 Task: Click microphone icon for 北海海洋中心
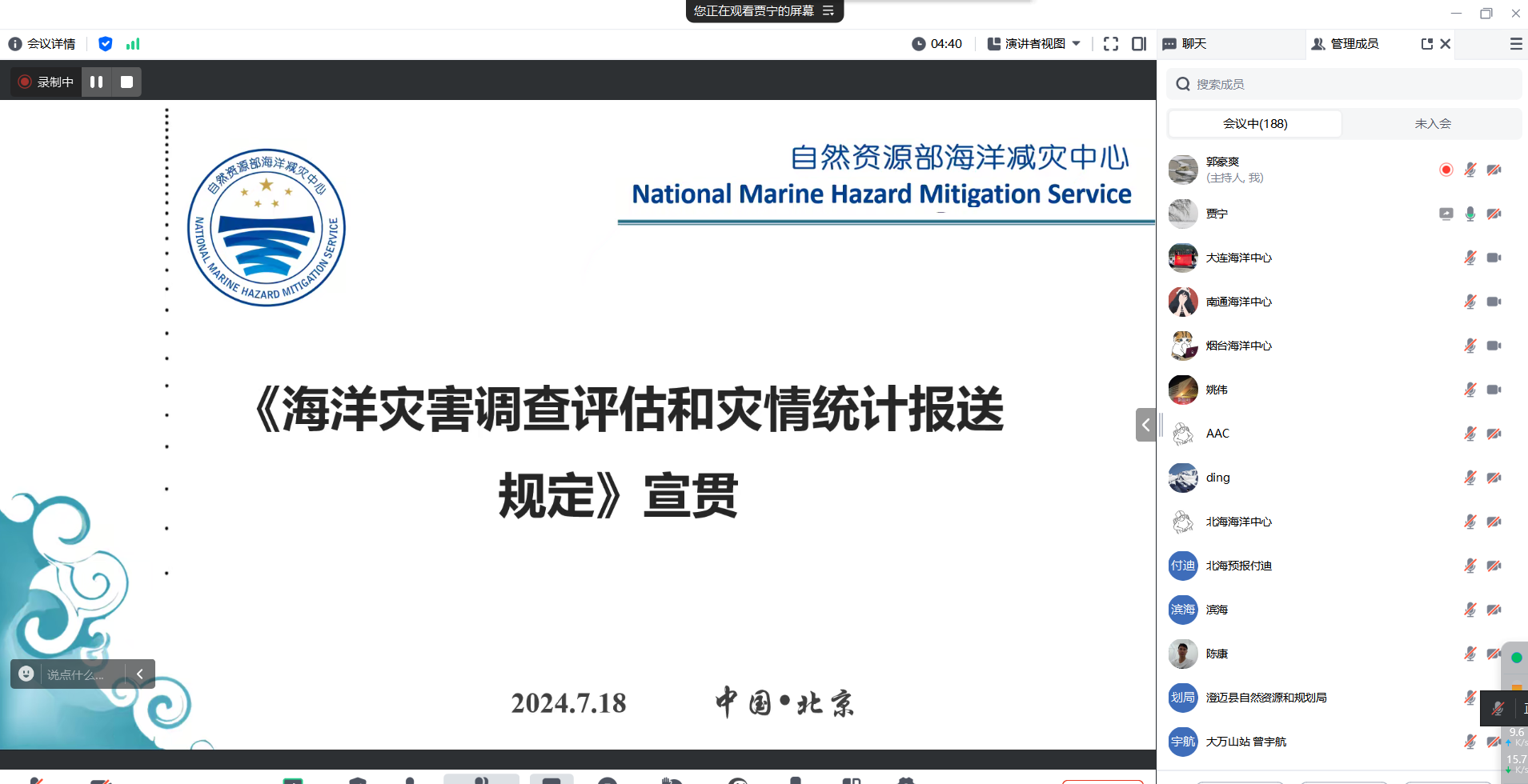[x=1470, y=522]
